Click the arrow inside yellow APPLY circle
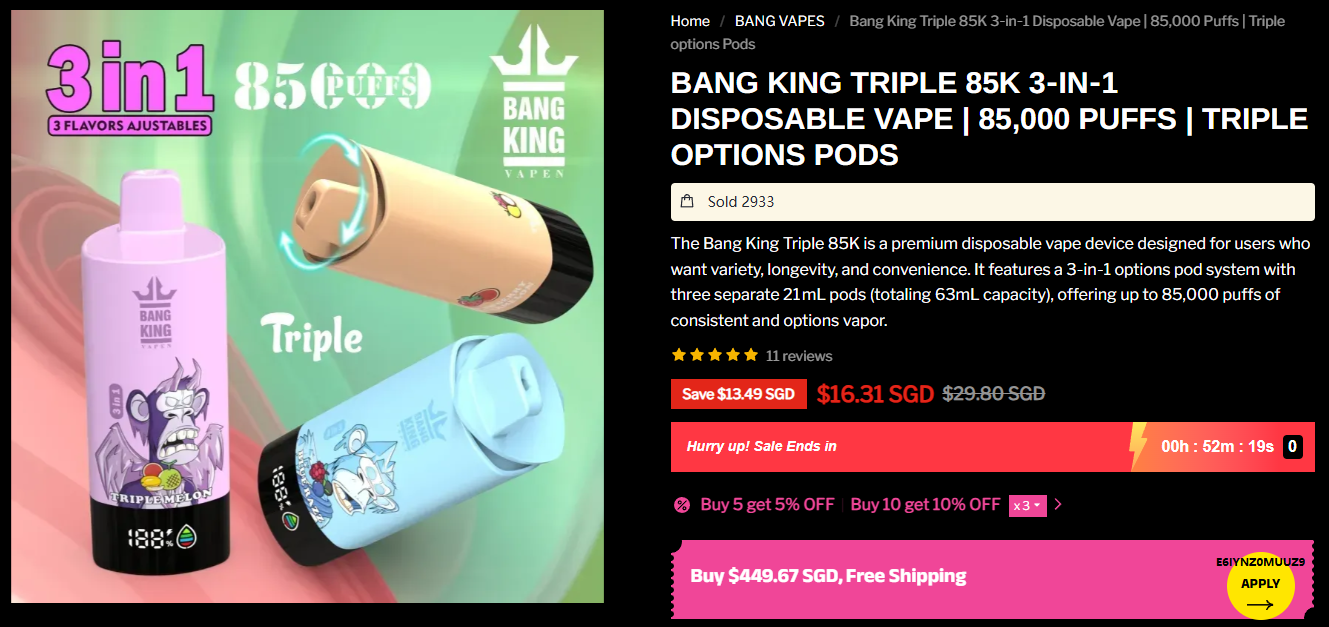1329x627 pixels. click(x=1260, y=604)
